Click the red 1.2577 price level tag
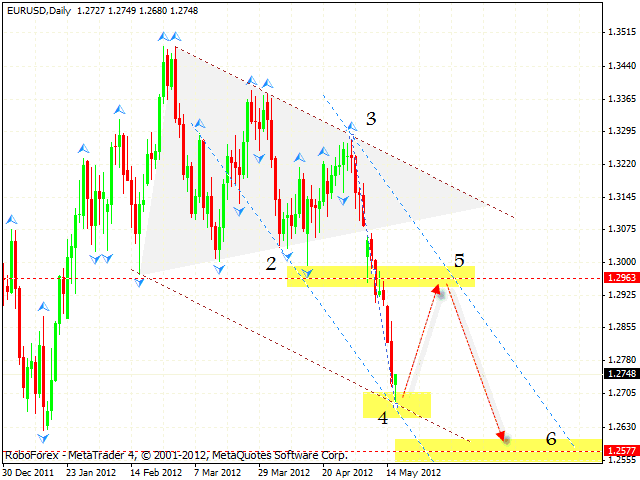The image size is (640, 480). tap(622, 451)
